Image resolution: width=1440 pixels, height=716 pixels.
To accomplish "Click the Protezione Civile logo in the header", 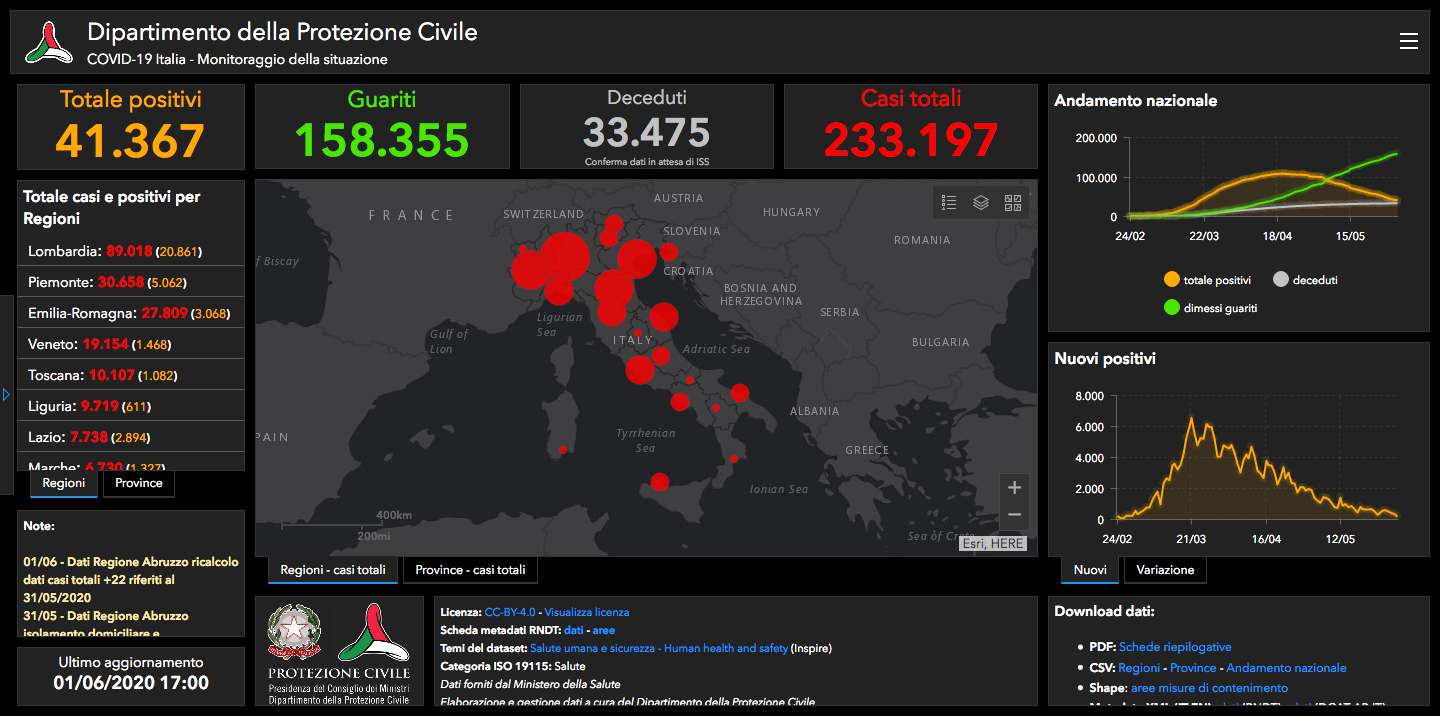I will click(x=49, y=42).
